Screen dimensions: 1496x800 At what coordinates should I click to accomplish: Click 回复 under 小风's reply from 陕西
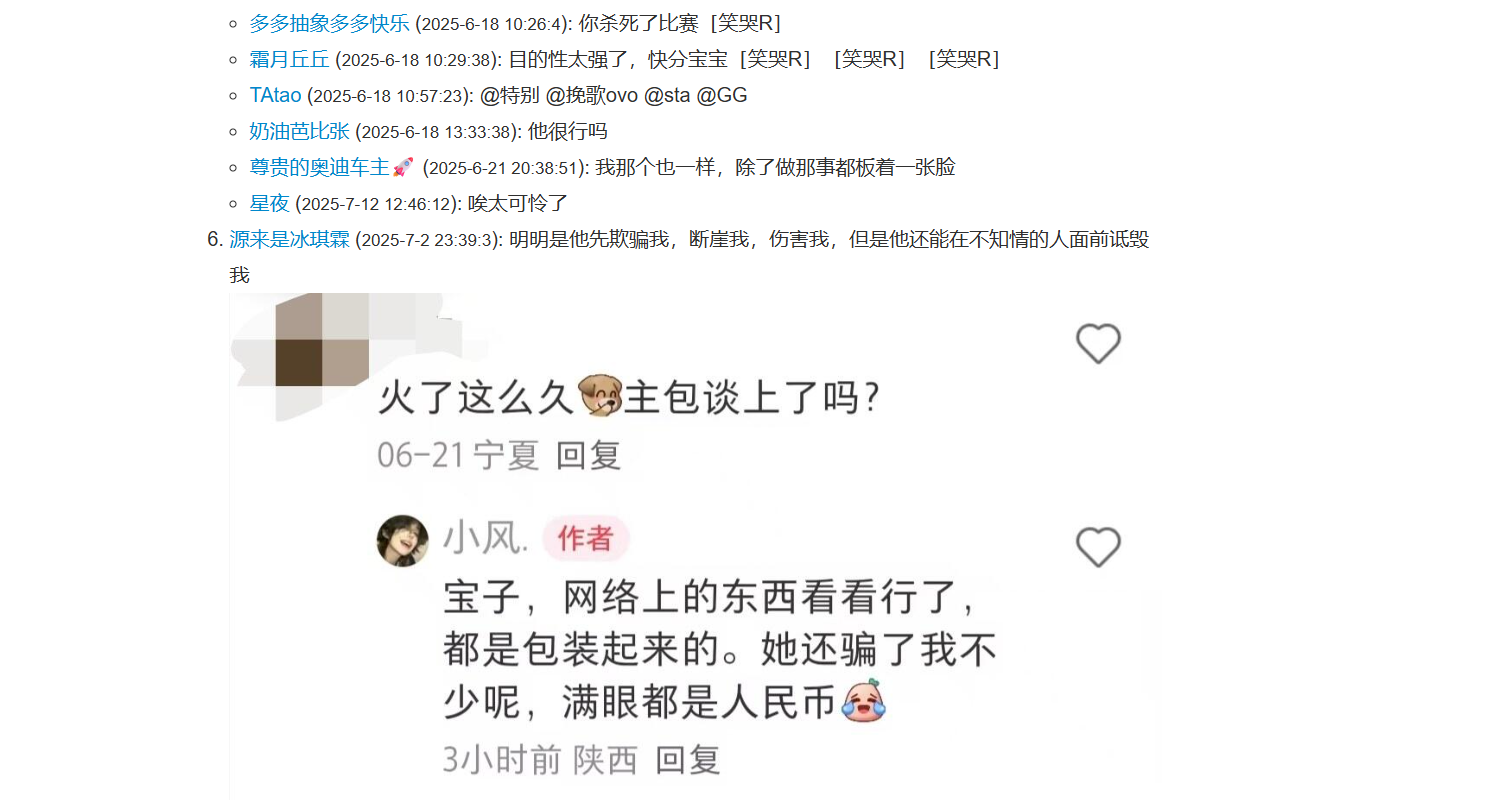(x=688, y=760)
